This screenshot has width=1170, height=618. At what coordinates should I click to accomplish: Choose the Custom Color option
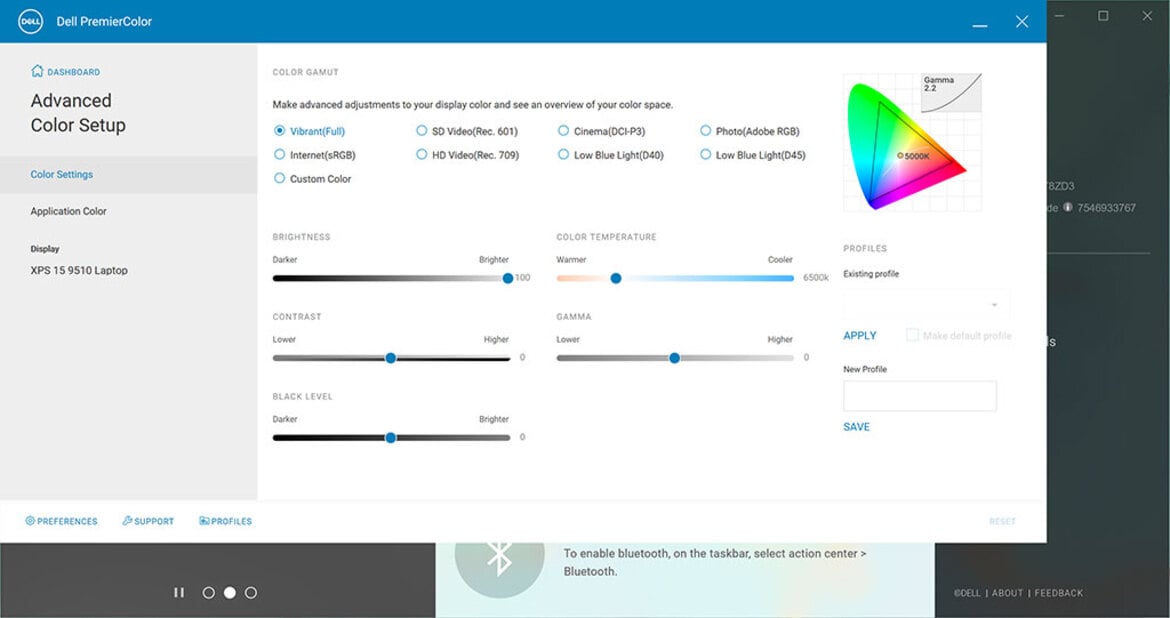[313, 179]
